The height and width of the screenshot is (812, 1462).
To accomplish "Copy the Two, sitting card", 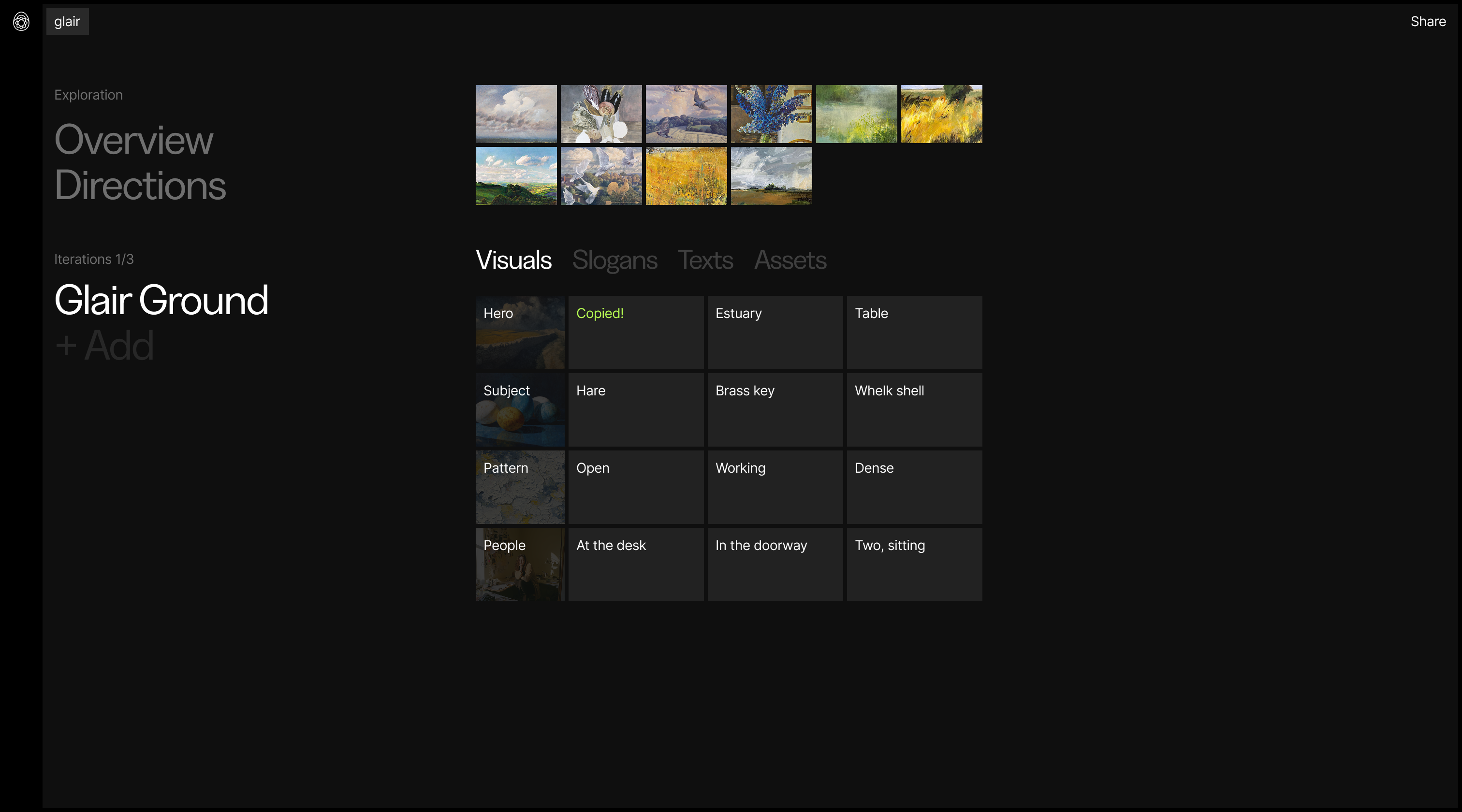I will click(x=914, y=565).
